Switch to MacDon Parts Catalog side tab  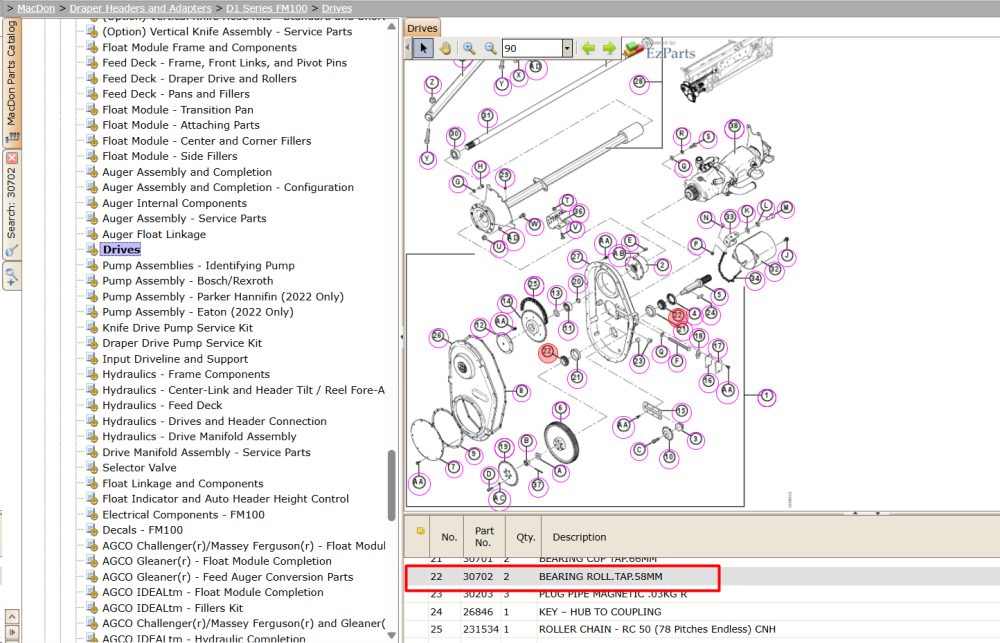[12, 81]
